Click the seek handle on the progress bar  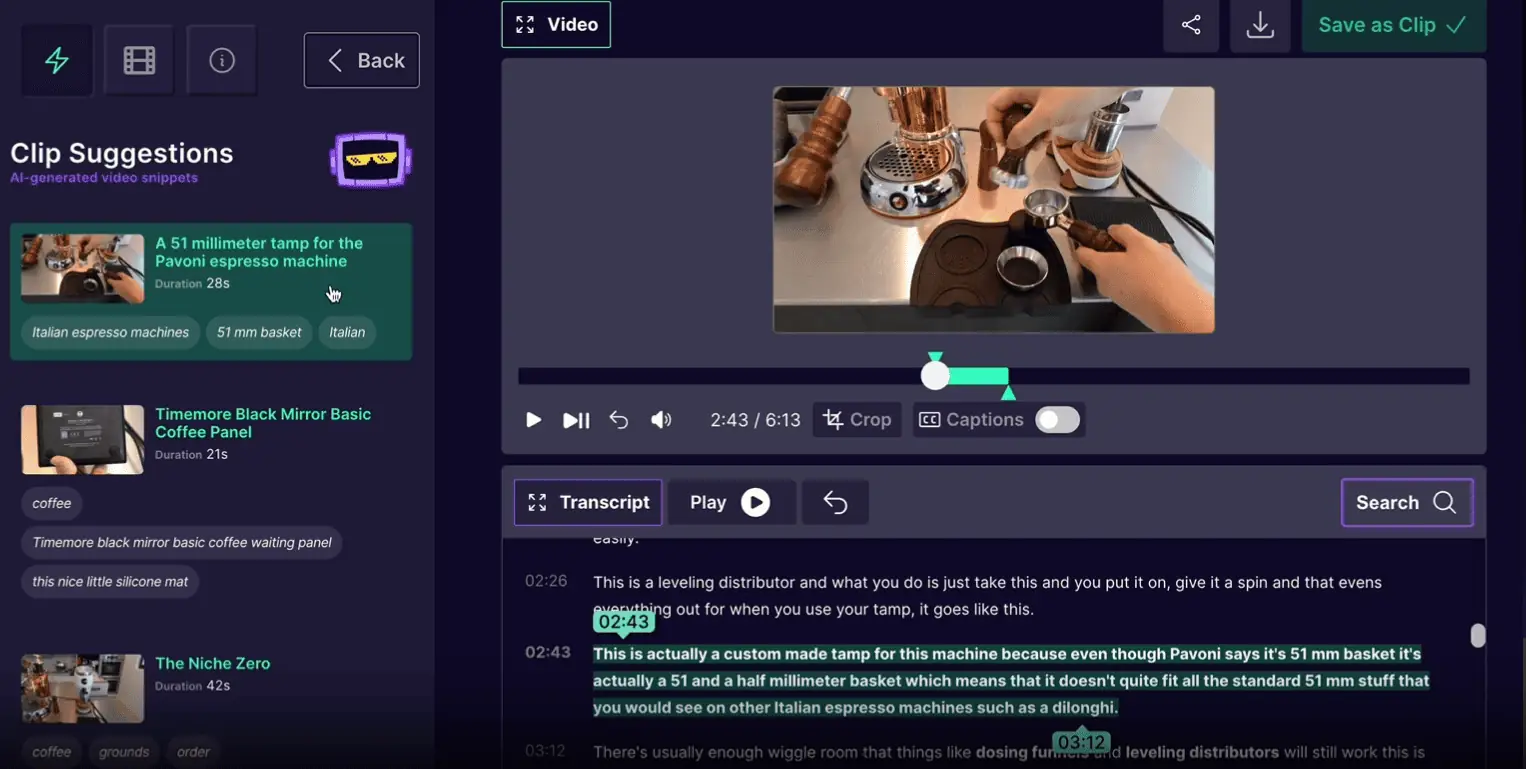(x=934, y=374)
